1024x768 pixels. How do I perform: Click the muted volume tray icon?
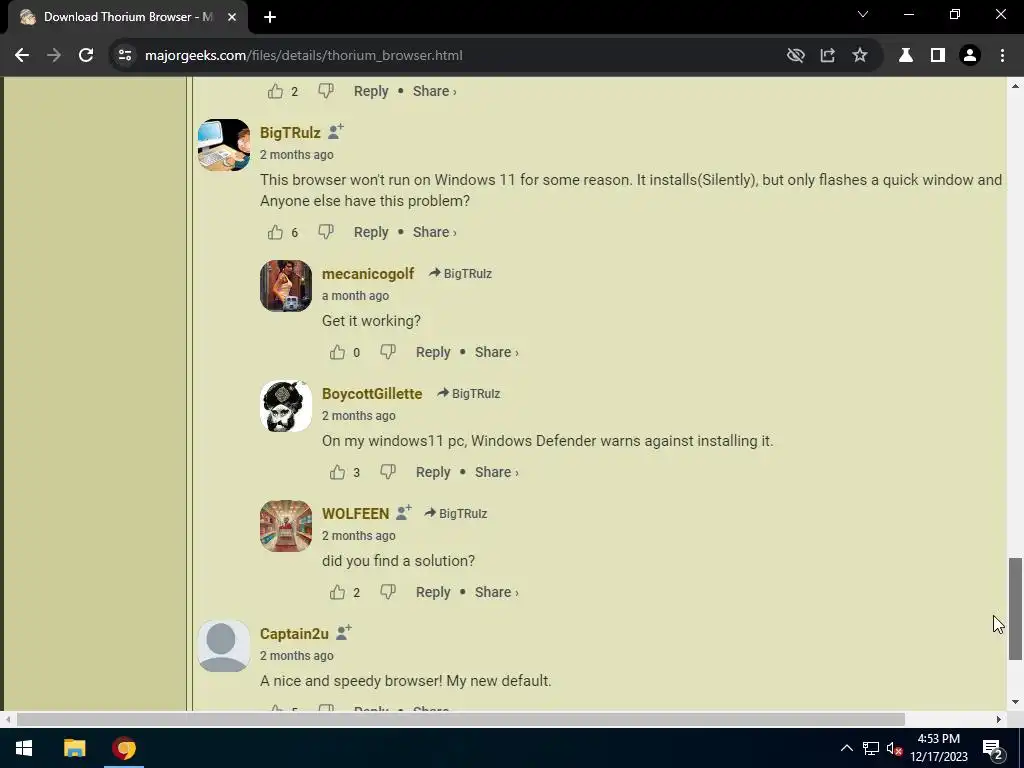point(894,749)
